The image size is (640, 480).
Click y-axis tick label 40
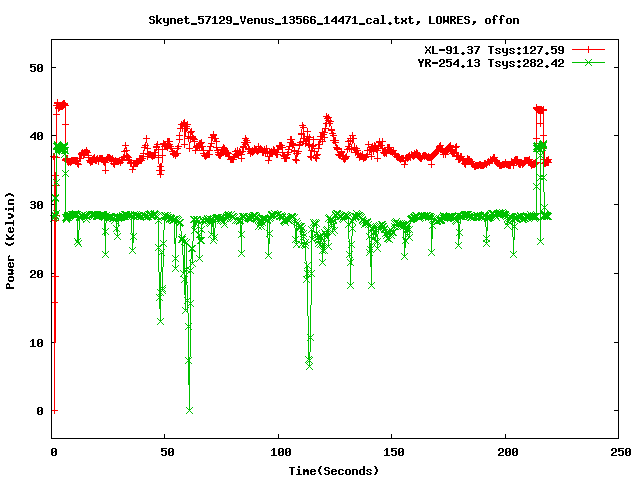coord(36,136)
